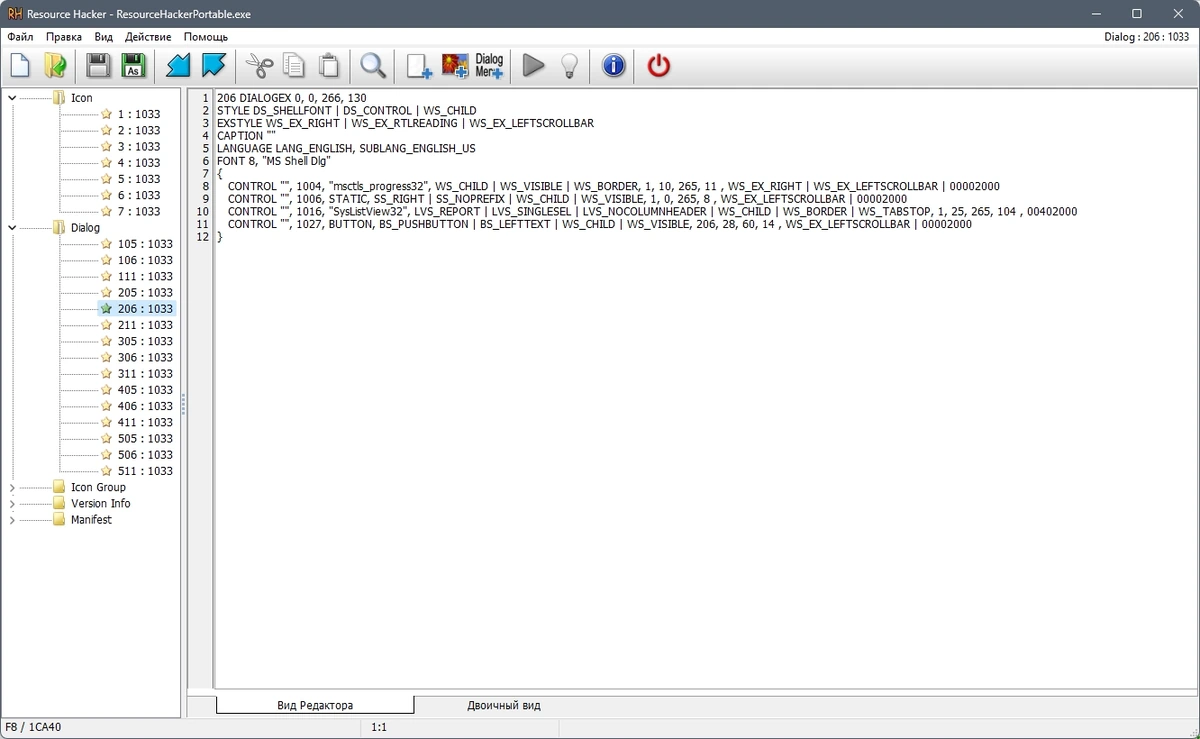This screenshot has width=1200, height=739.
Task: Select Dialog resource 411 : 1033
Action: [145, 423]
